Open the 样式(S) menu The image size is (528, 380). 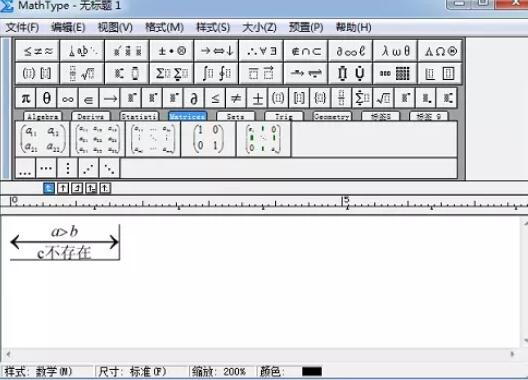click(x=213, y=27)
